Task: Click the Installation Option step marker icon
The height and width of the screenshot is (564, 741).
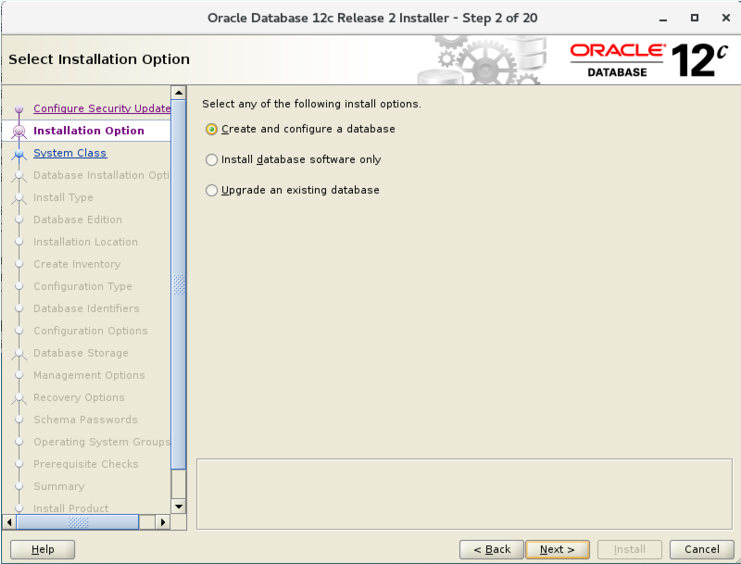Action: (19, 131)
